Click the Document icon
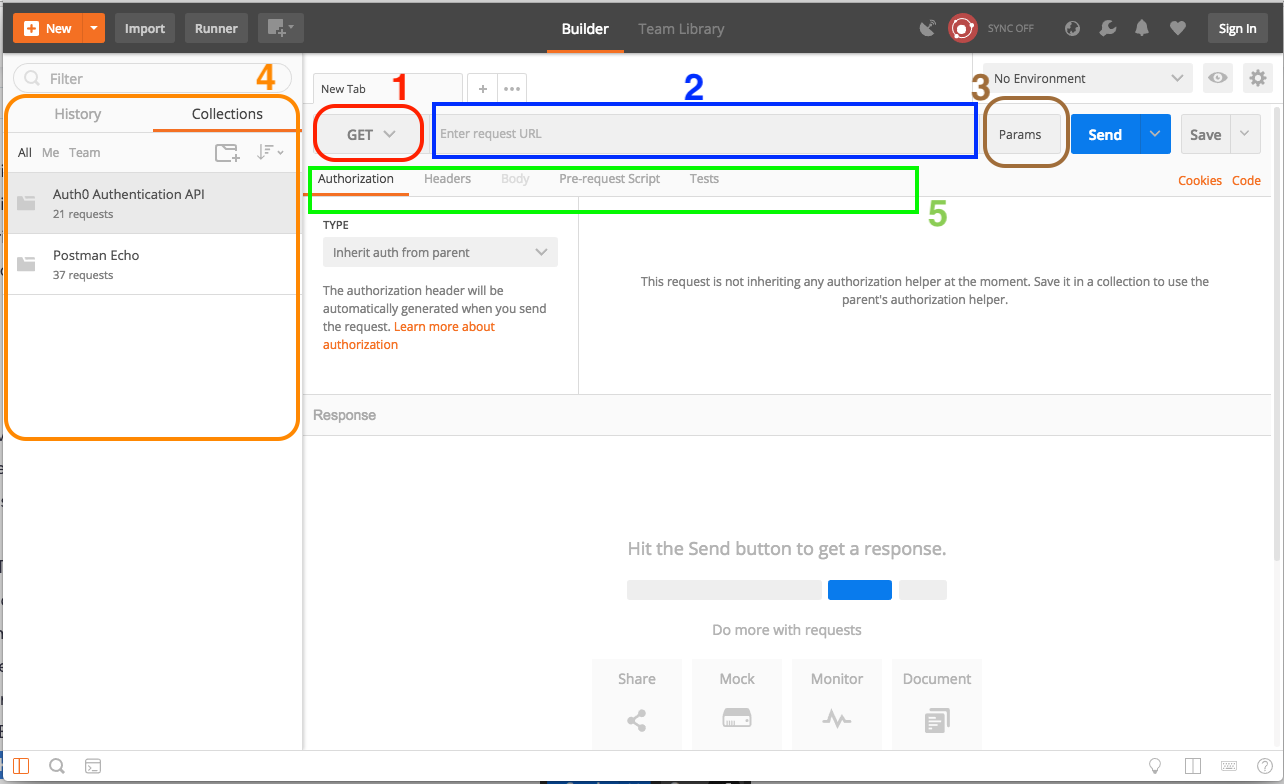This screenshot has height=784, width=1284. point(937,719)
